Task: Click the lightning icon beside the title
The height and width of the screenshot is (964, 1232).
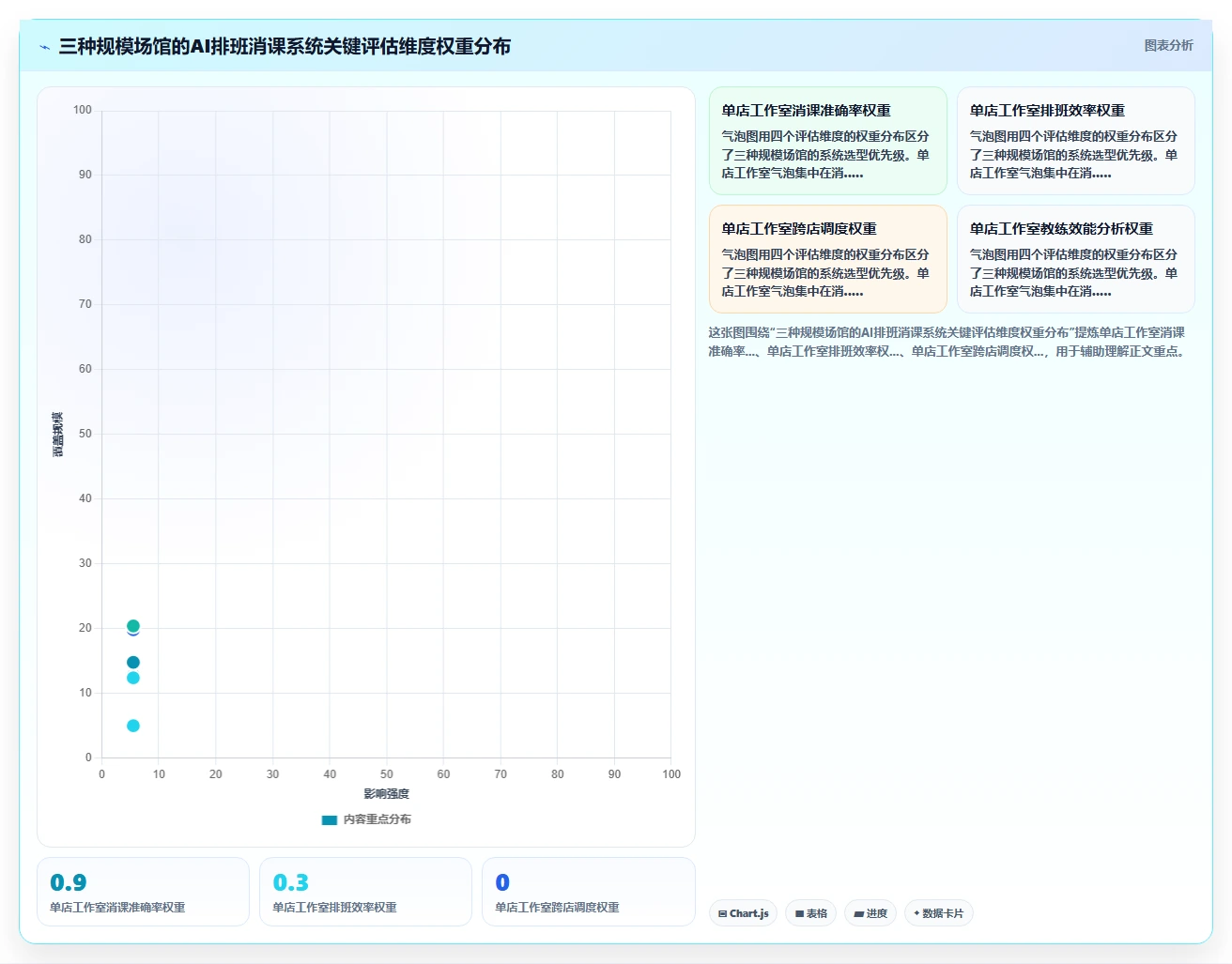Action: (45, 47)
